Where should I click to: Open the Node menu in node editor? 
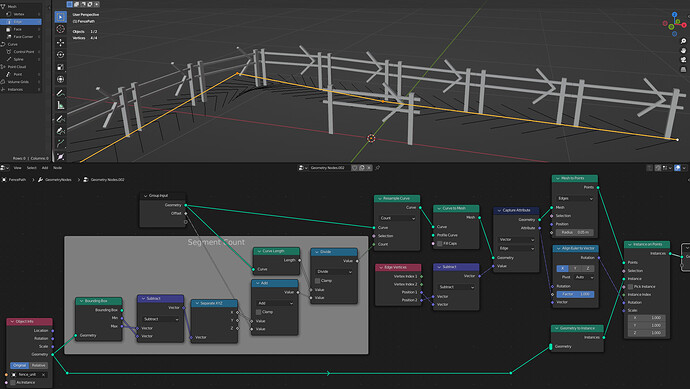58,168
